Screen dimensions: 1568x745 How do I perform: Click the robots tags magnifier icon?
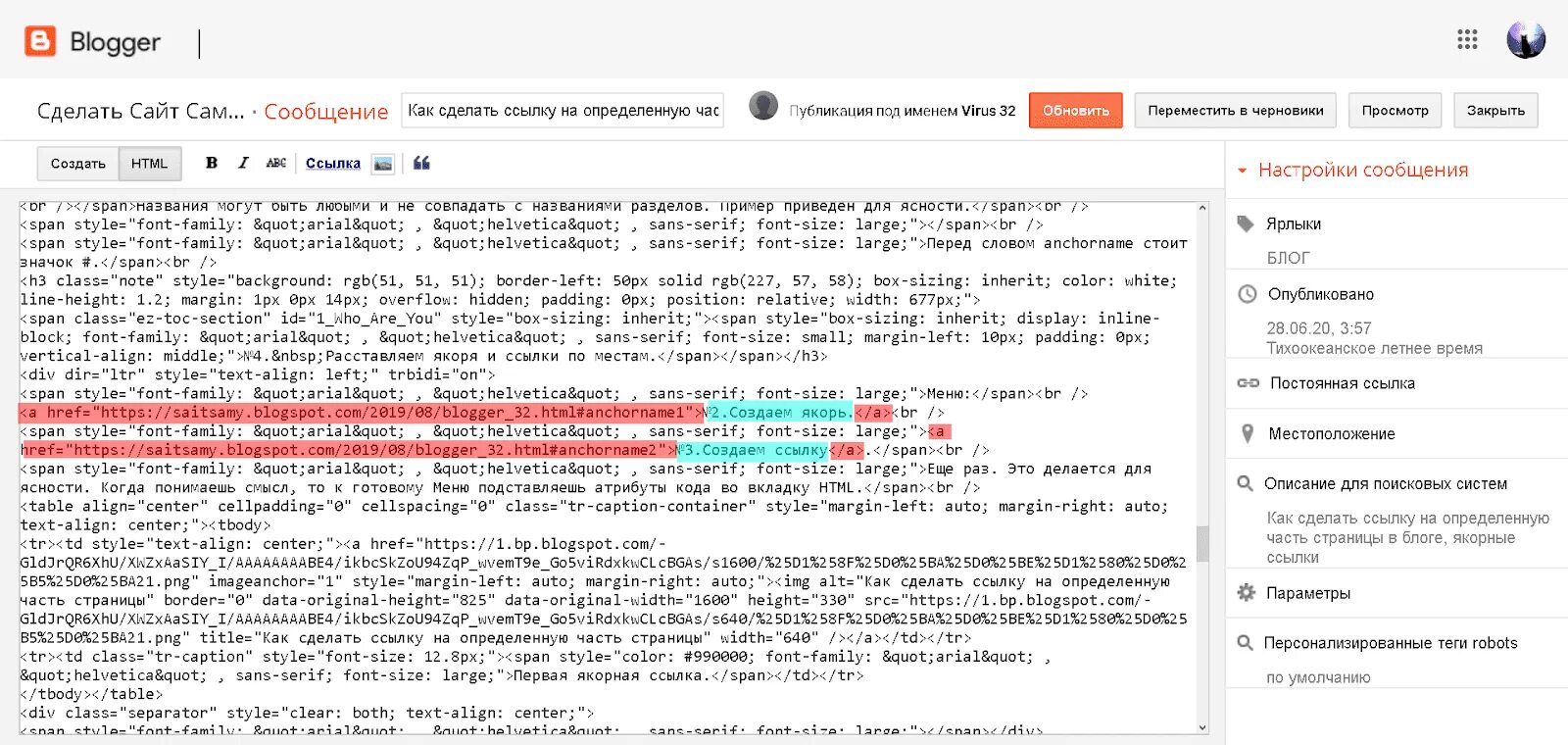pyautogui.click(x=1246, y=643)
